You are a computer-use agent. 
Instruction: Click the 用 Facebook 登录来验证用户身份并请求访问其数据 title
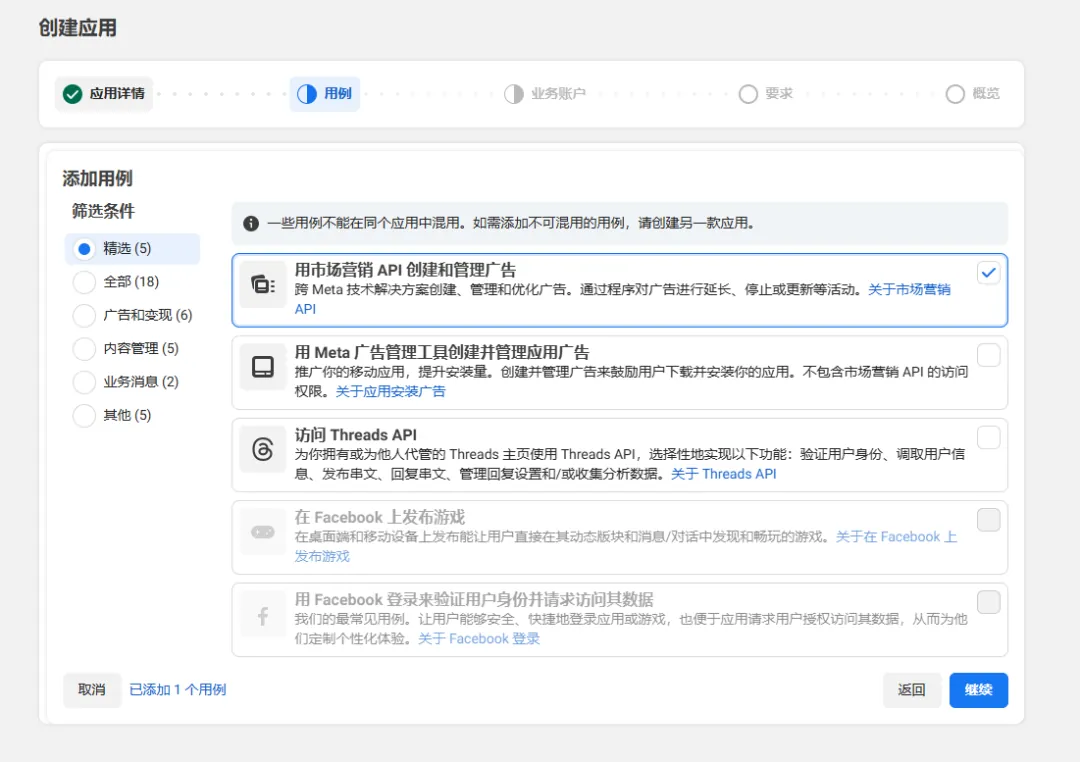[474, 599]
